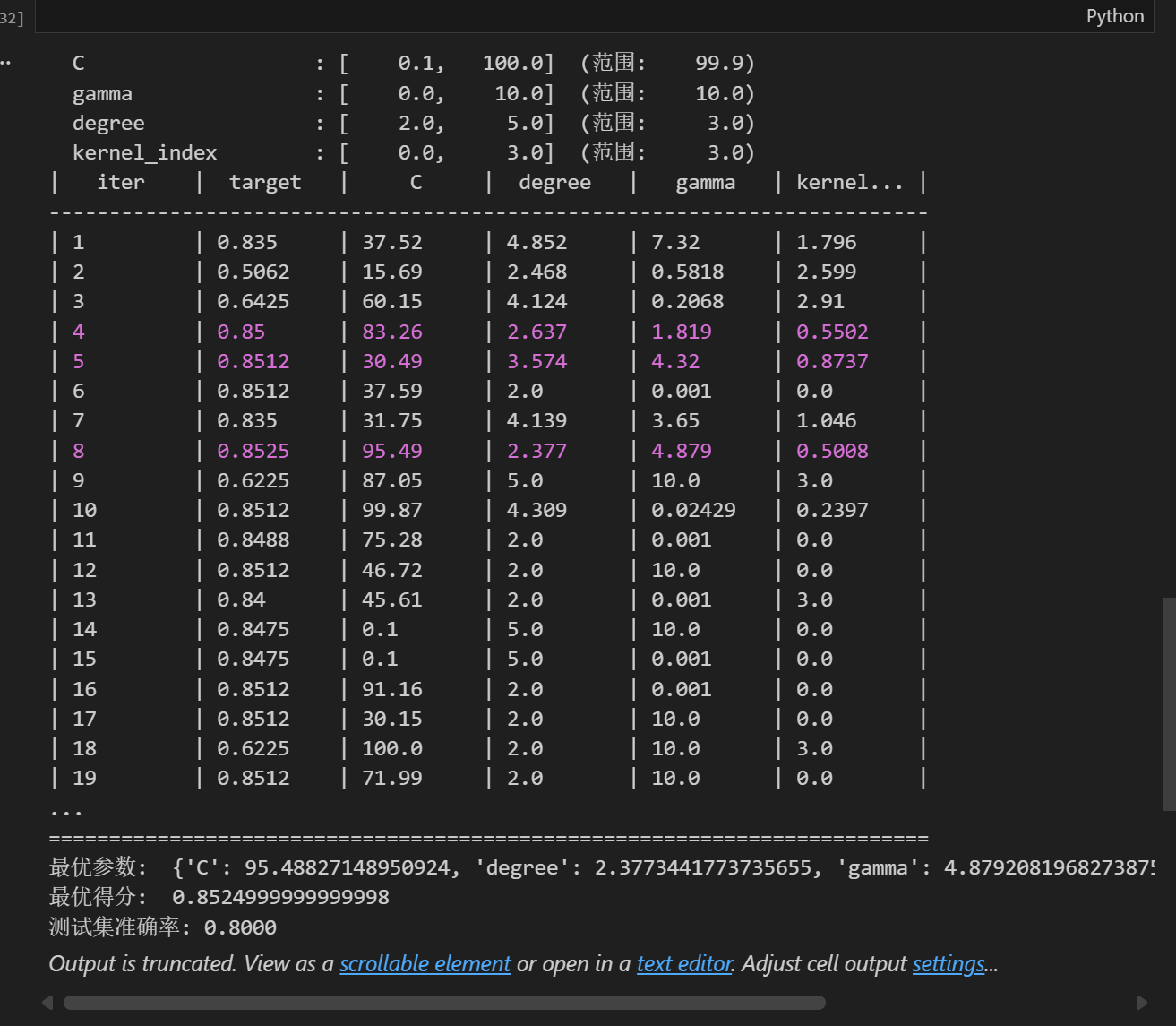
Task: Open the cell output ellipsis menu
Action: (x=5, y=63)
